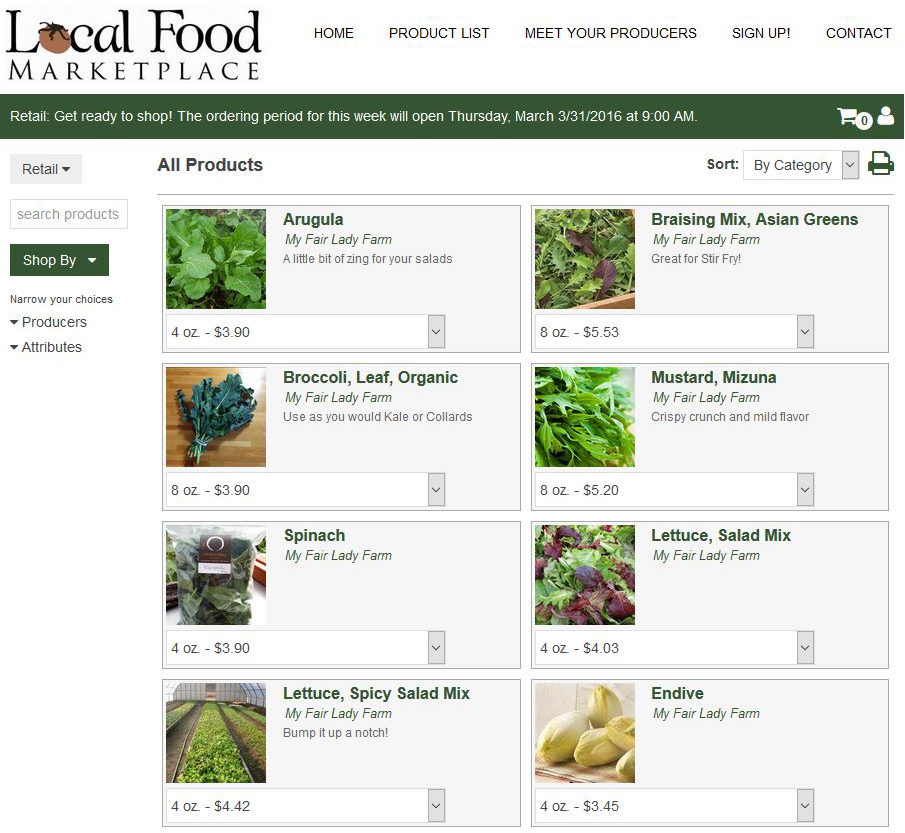
Task: Click the Shop By button
Action: pyautogui.click(x=59, y=260)
